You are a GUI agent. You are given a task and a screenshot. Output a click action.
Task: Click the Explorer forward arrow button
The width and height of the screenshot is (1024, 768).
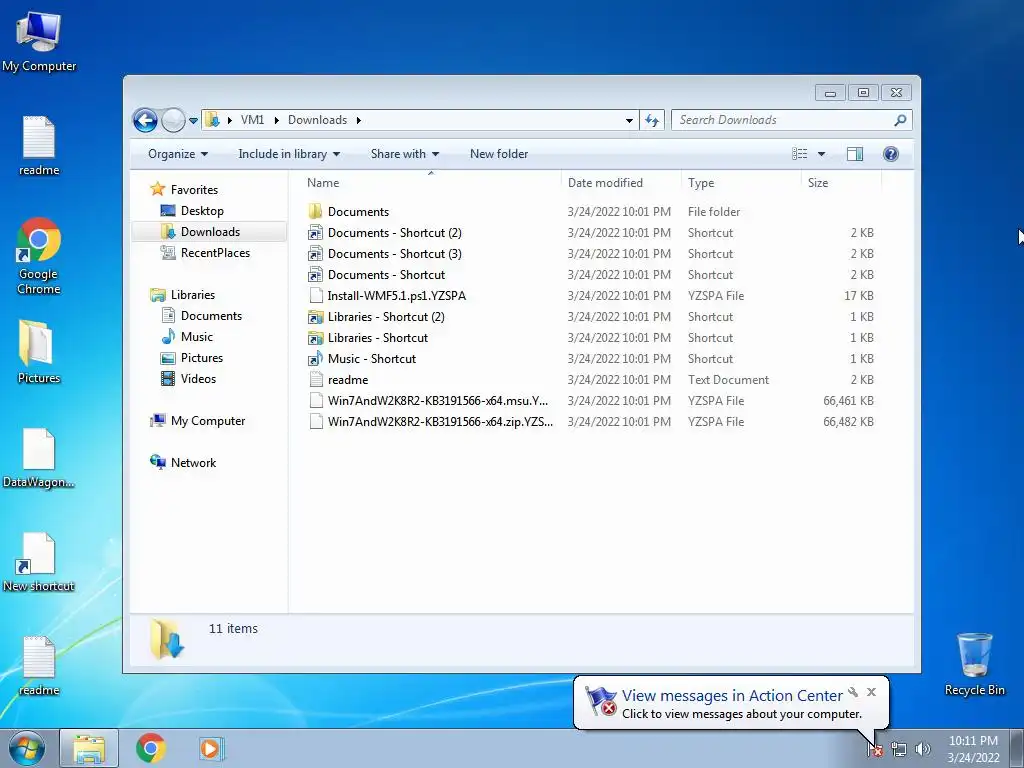tap(173, 120)
